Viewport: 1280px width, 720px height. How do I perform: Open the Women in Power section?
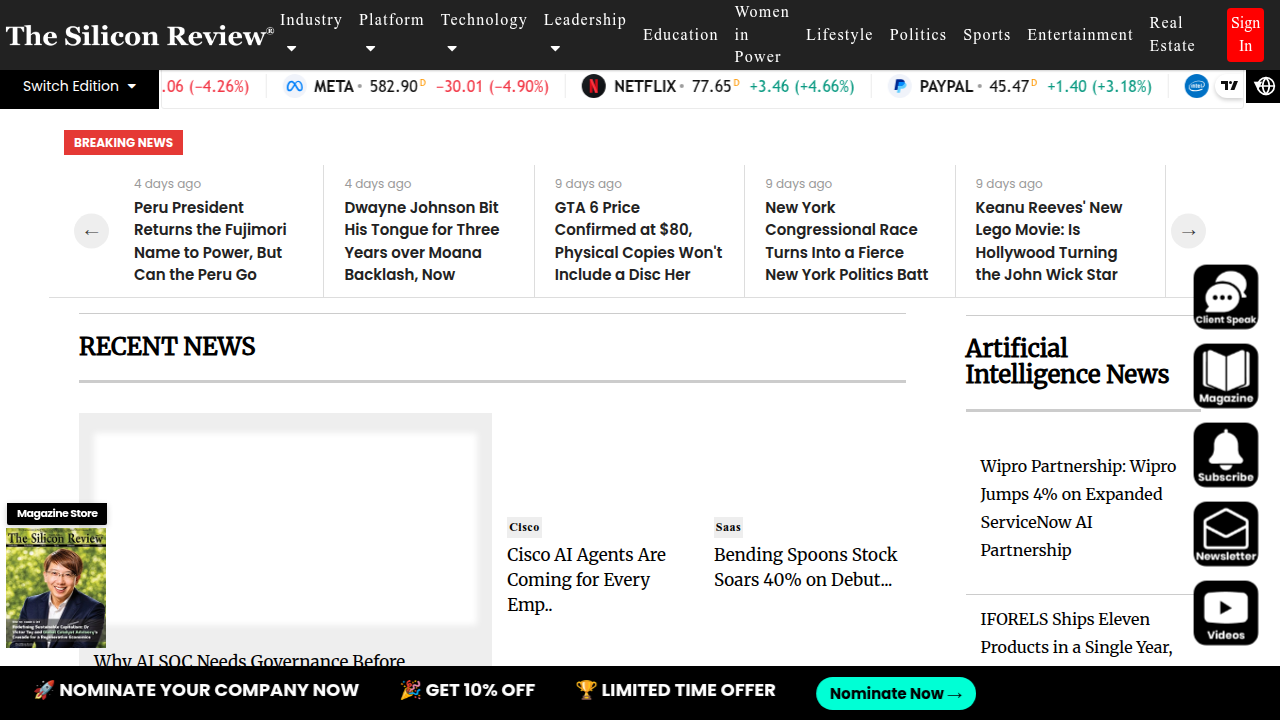point(762,35)
